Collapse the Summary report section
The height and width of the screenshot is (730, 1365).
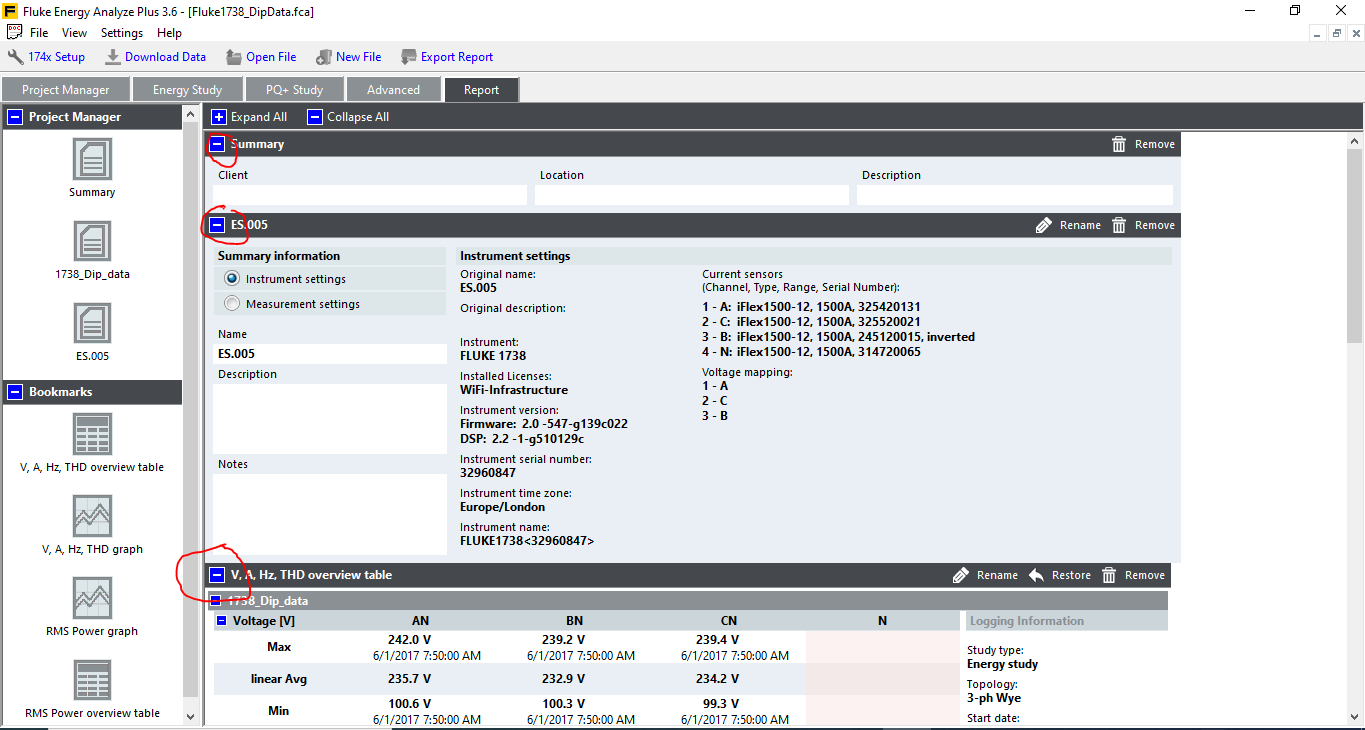pyautogui.click(x=217, y=144)
